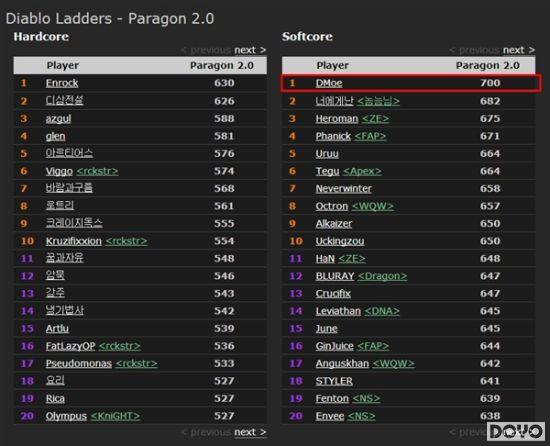The height and width of the screenshot is (446, 550).
Task: Open Octron's player profile
Action: coord(332,206)
